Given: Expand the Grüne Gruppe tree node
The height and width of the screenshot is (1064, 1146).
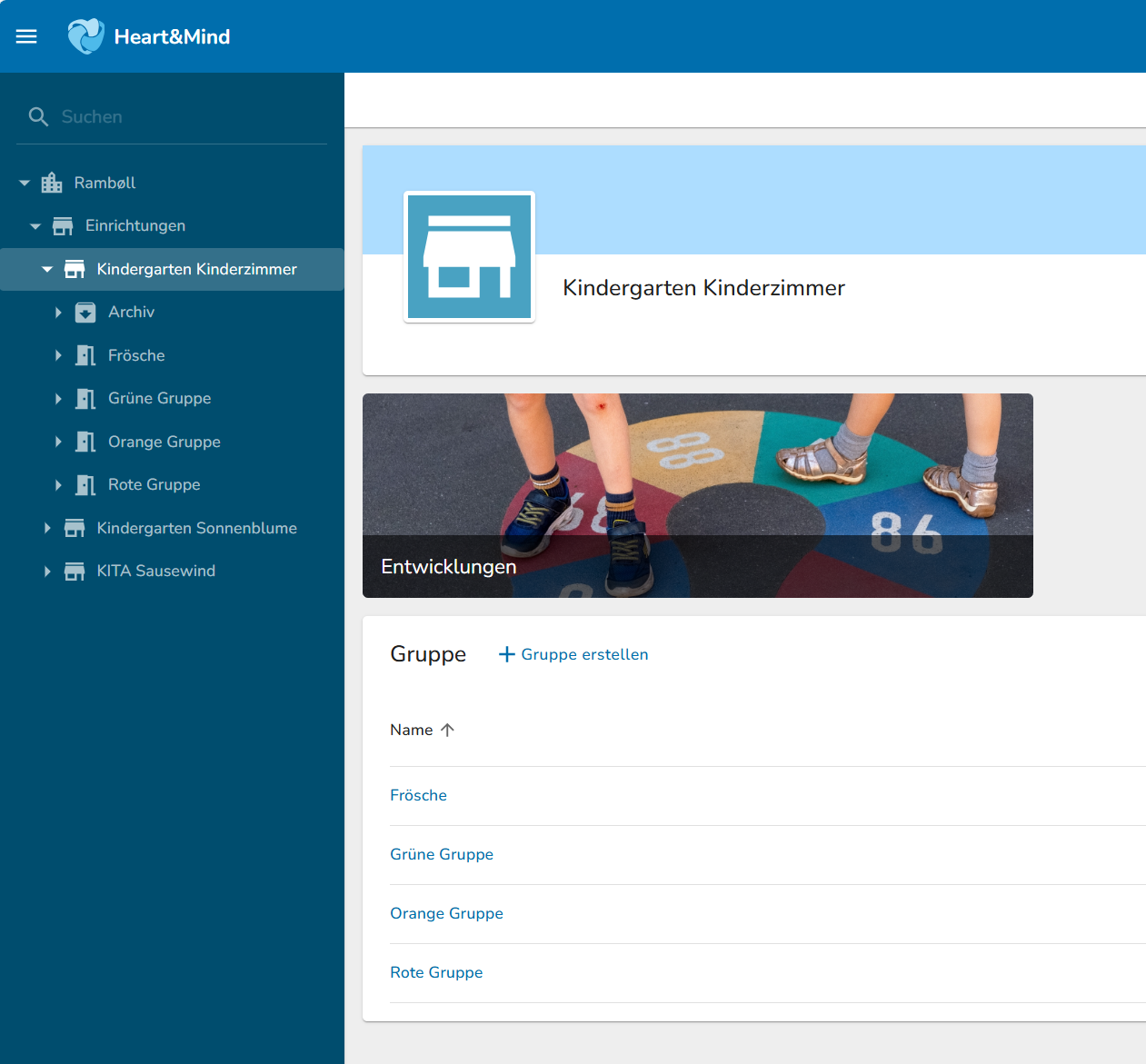Looking at the screenshot, I should [x=58, y=399].
